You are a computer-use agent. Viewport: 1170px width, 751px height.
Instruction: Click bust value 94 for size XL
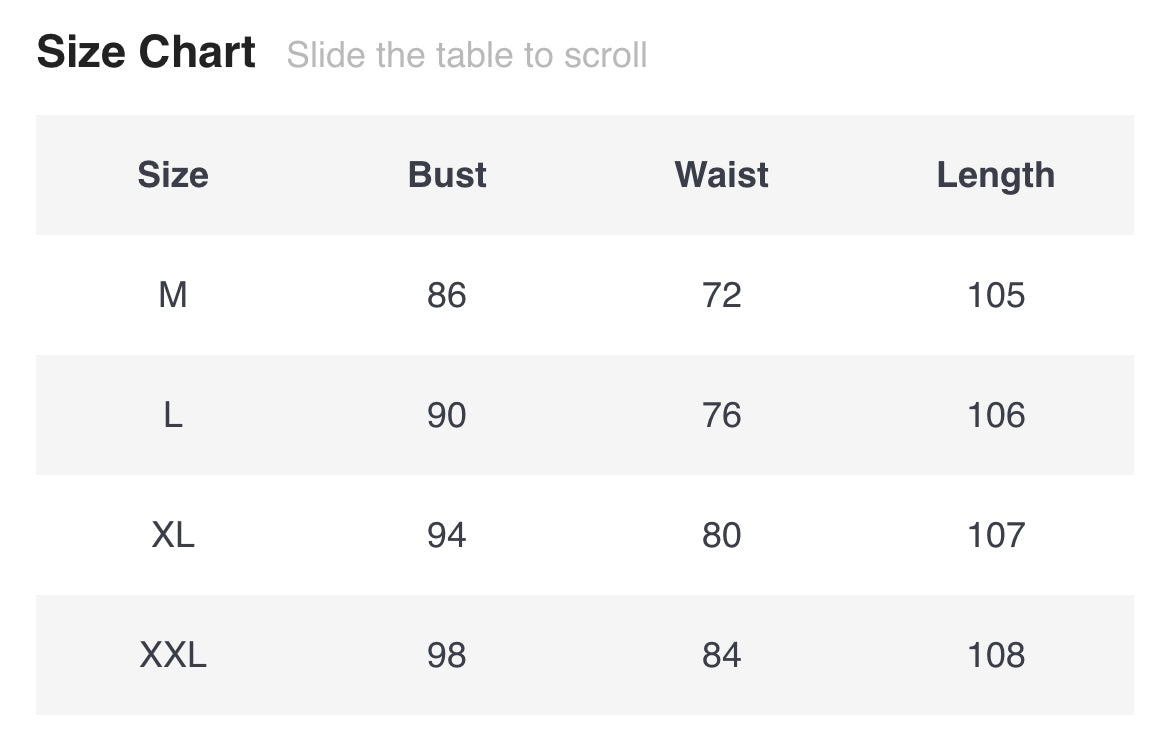click(447, 535)
